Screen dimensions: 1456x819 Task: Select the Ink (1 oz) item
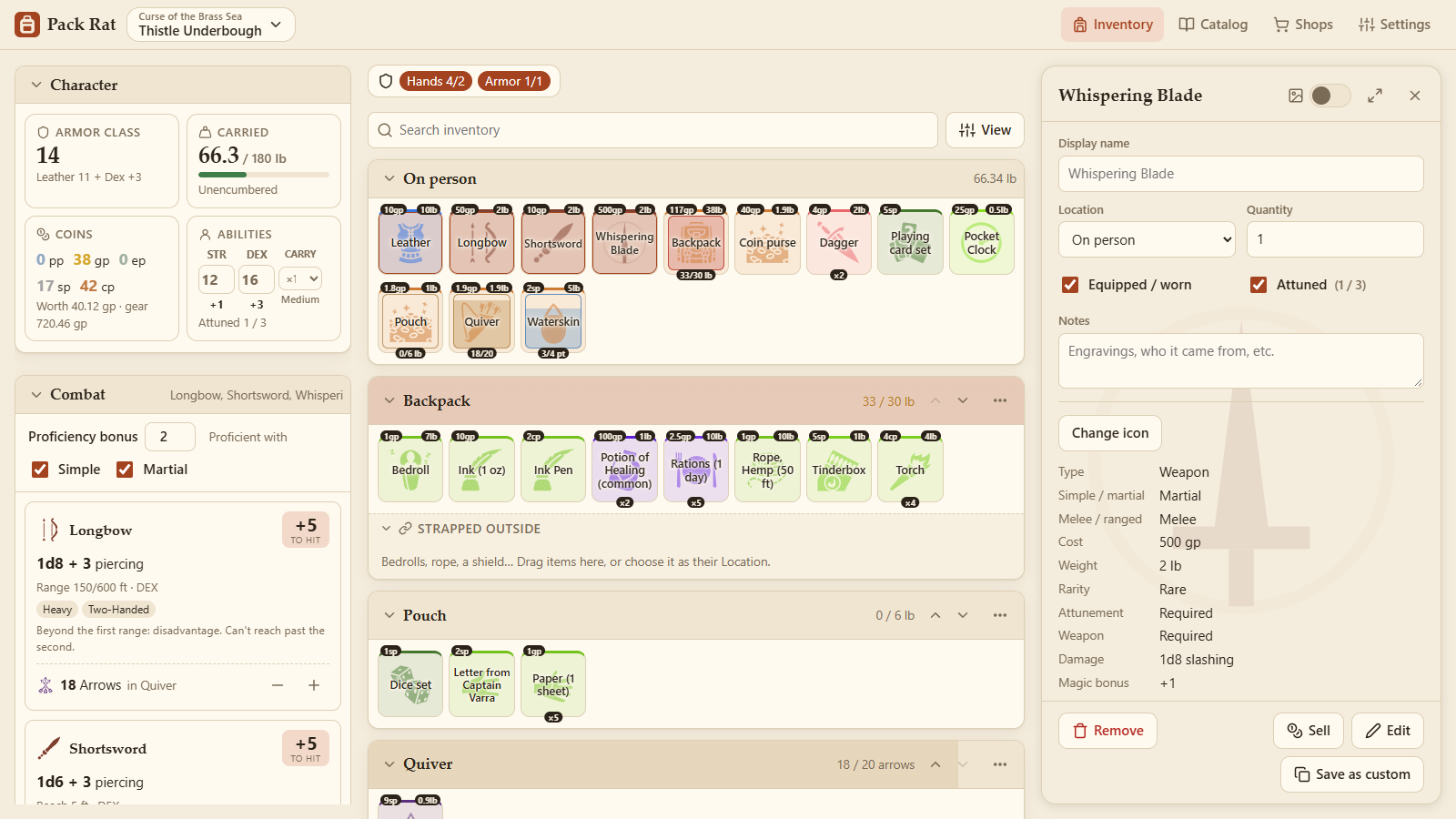(482, 470)
